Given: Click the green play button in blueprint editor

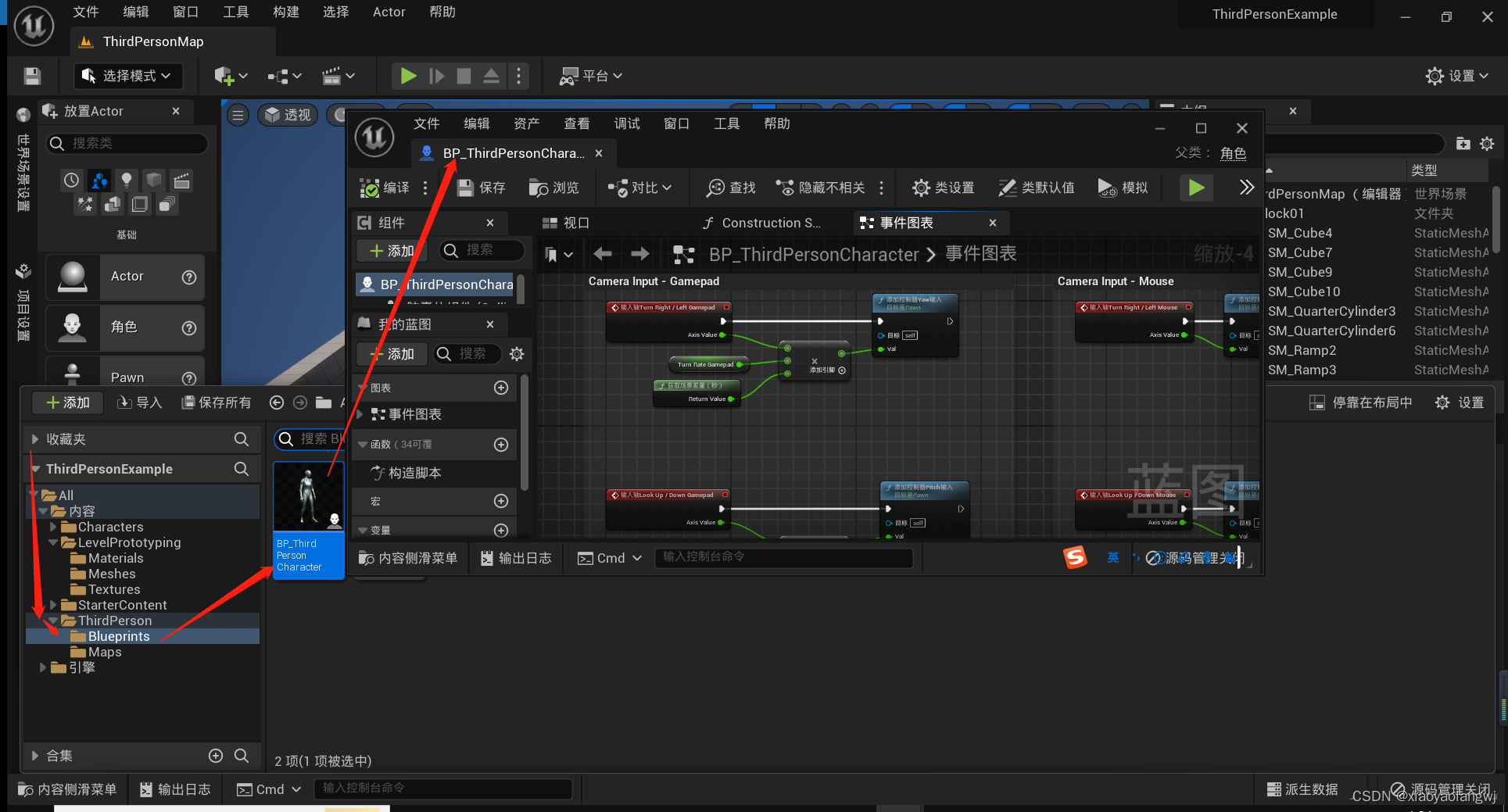Looking at the screenshot, I should [x=1196, y=188].
